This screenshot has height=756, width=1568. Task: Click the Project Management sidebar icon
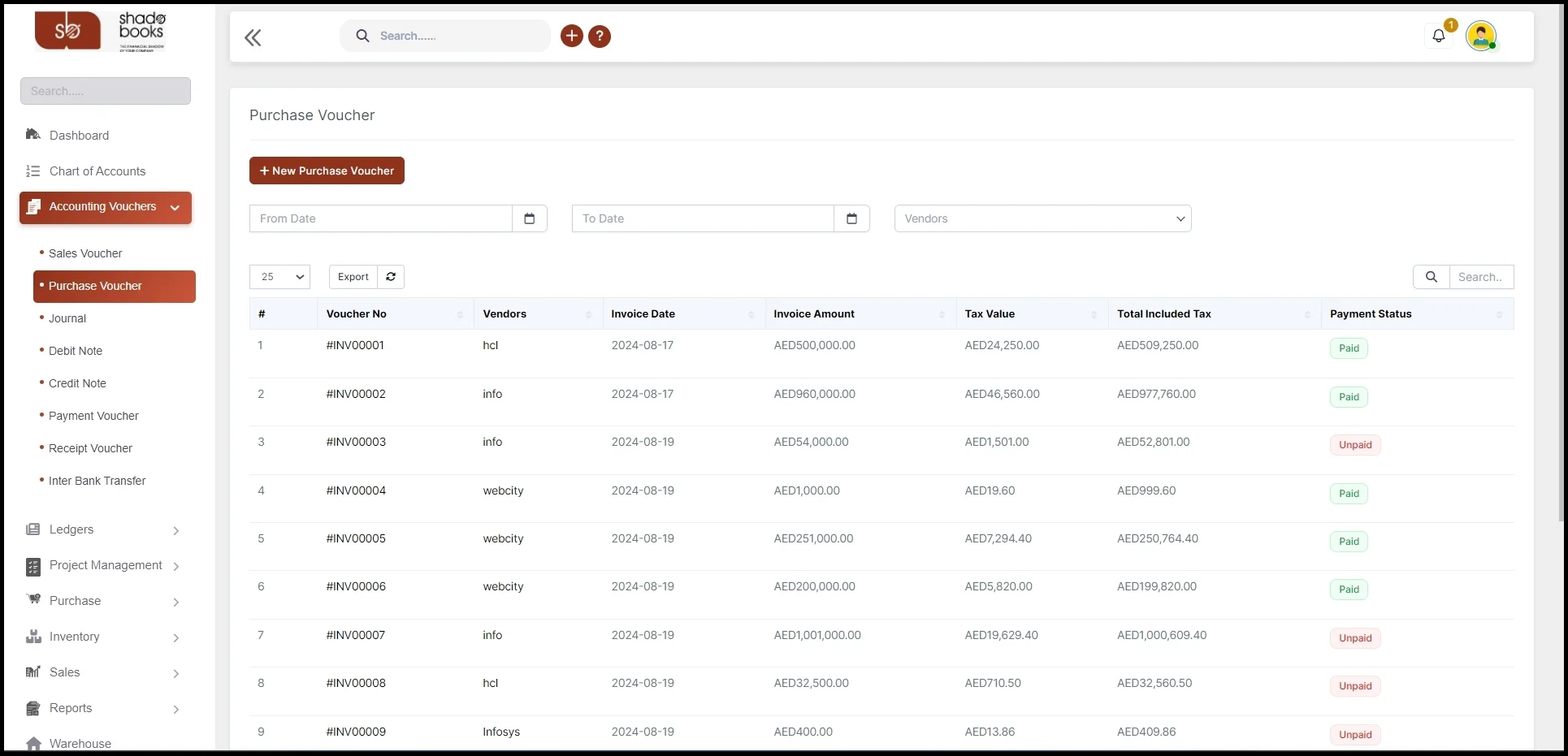[33, 566]
